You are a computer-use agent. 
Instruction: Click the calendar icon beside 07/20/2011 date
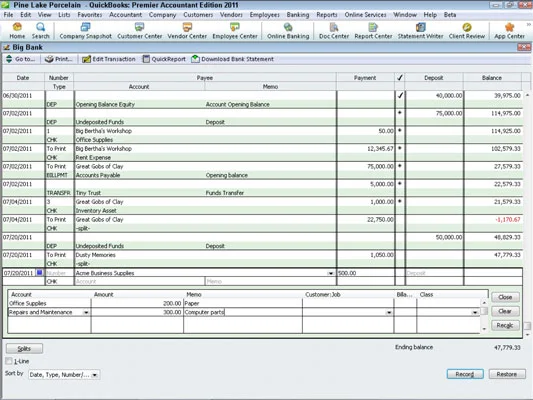39,273
